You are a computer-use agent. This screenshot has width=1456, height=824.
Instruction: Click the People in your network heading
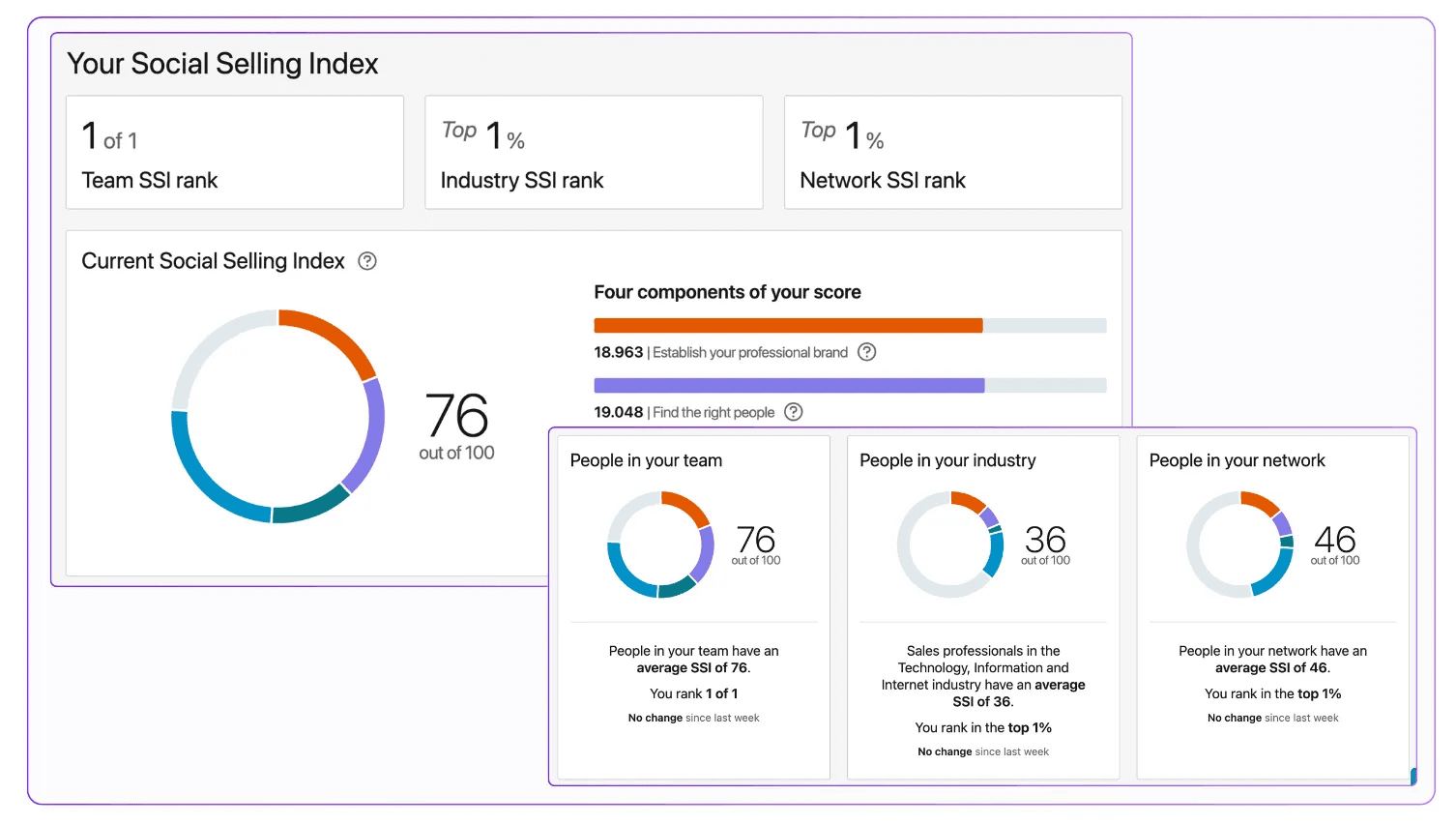1237,460
